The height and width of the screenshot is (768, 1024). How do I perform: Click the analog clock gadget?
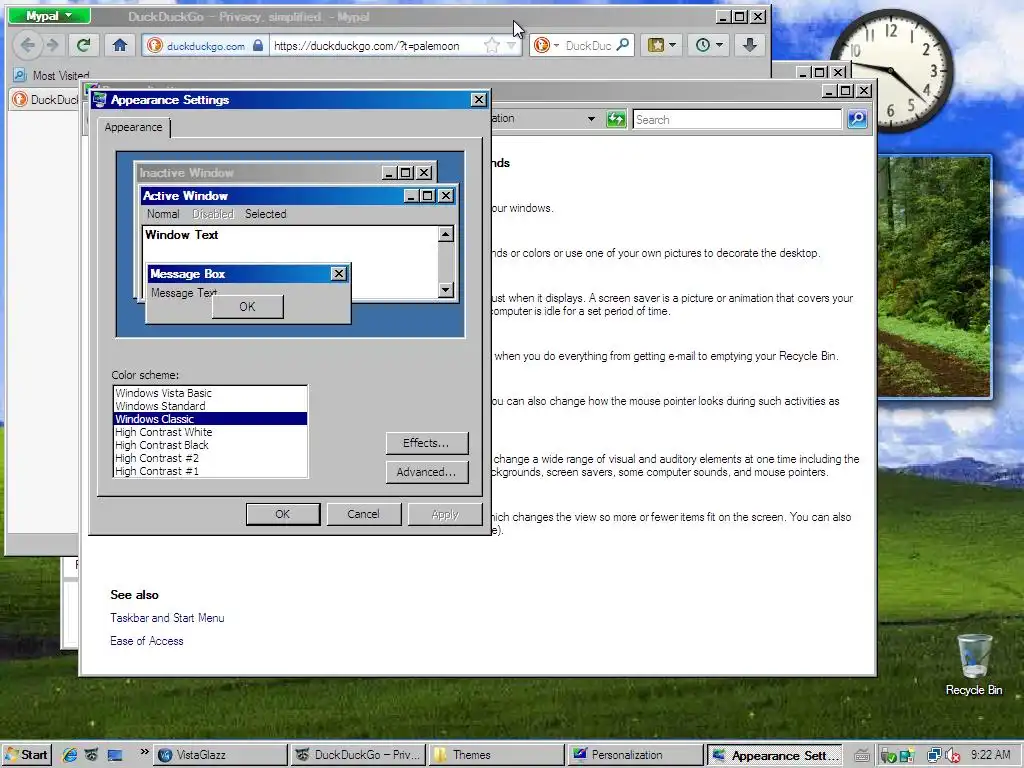(x=891, y=70)
